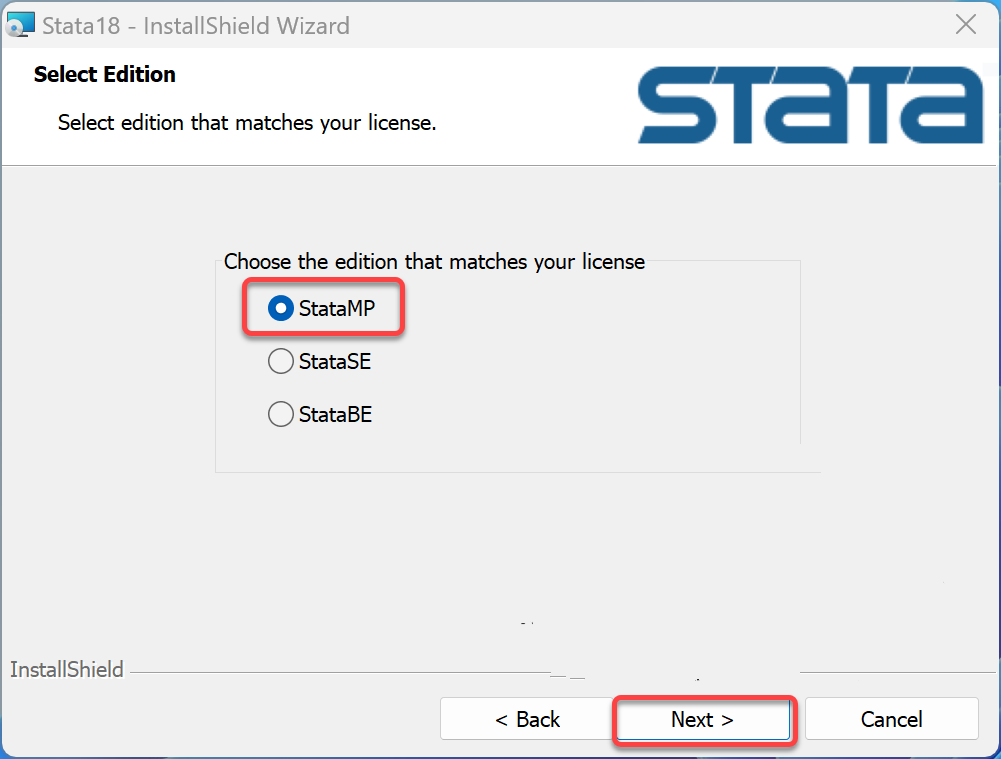
Task: Click empty title bar area beside window title
Action: [638, 26]
